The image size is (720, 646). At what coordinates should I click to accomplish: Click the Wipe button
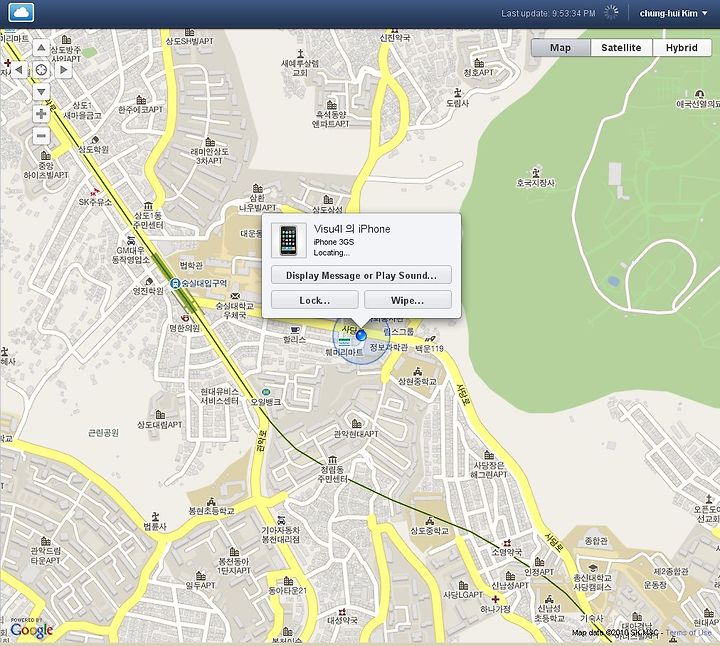(407, 300)
